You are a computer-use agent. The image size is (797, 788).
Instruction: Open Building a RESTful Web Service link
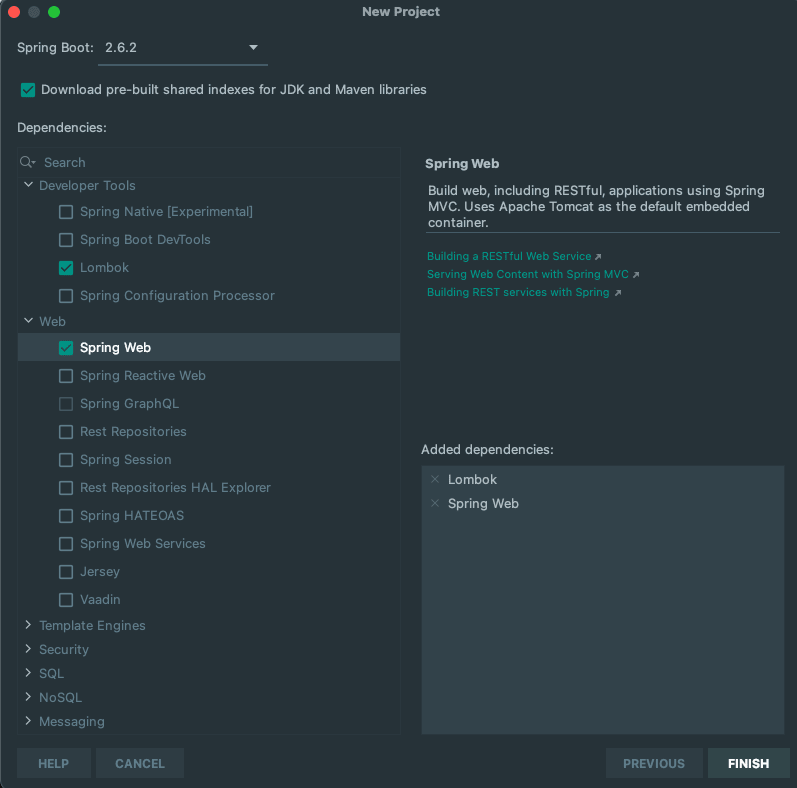click(509, 256)
